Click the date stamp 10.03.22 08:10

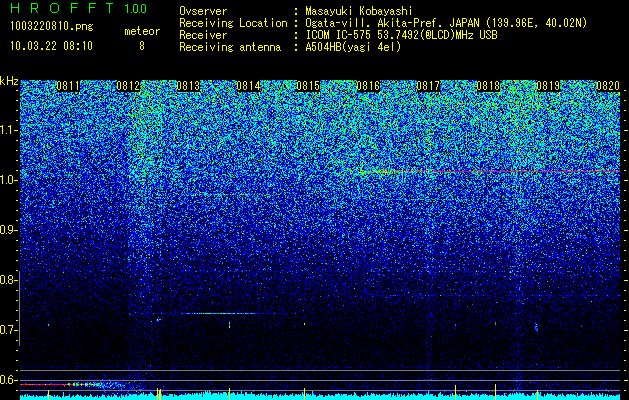click(51, 46)
